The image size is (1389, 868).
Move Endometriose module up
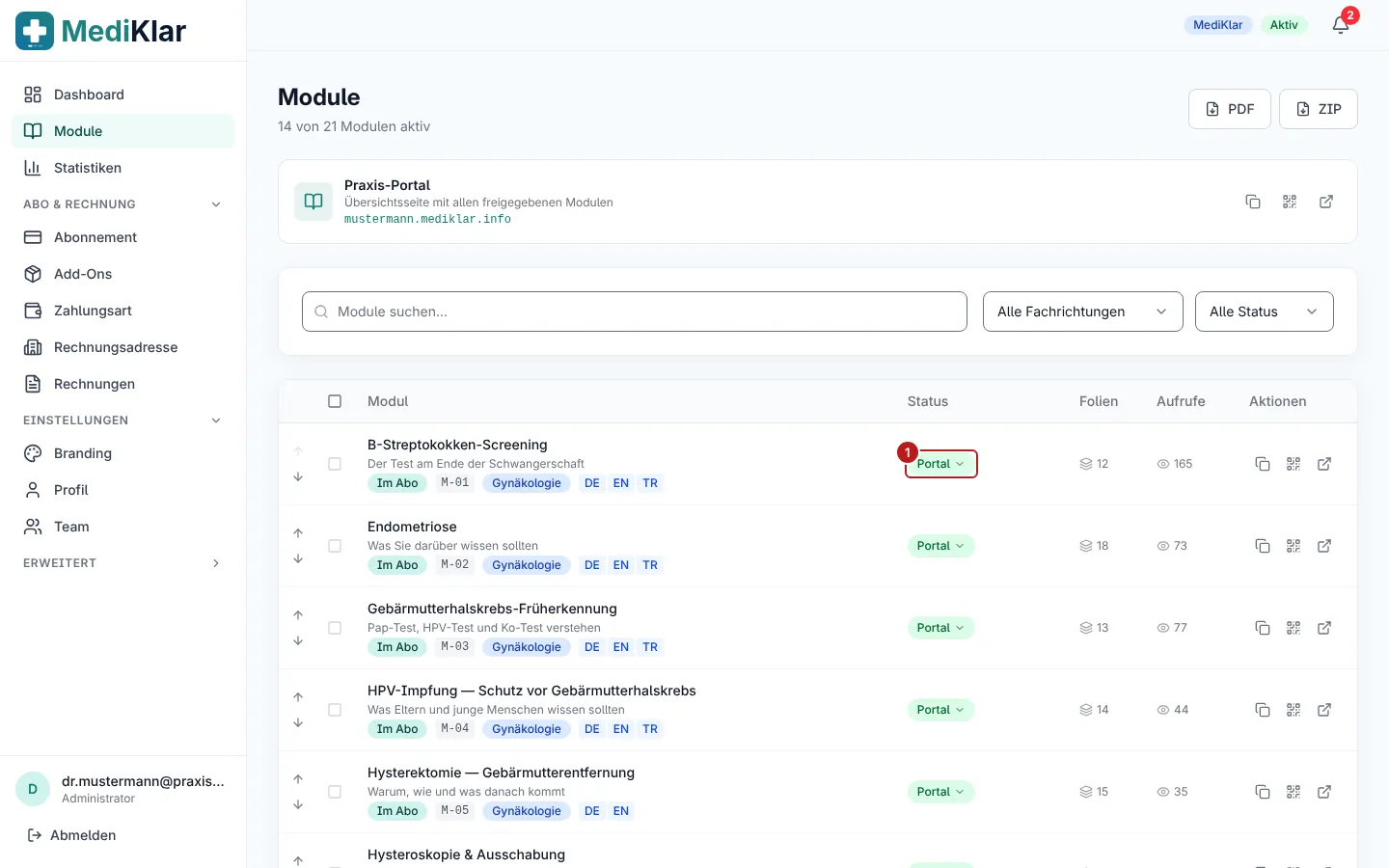pyautogui.click(x=298, y=532)
